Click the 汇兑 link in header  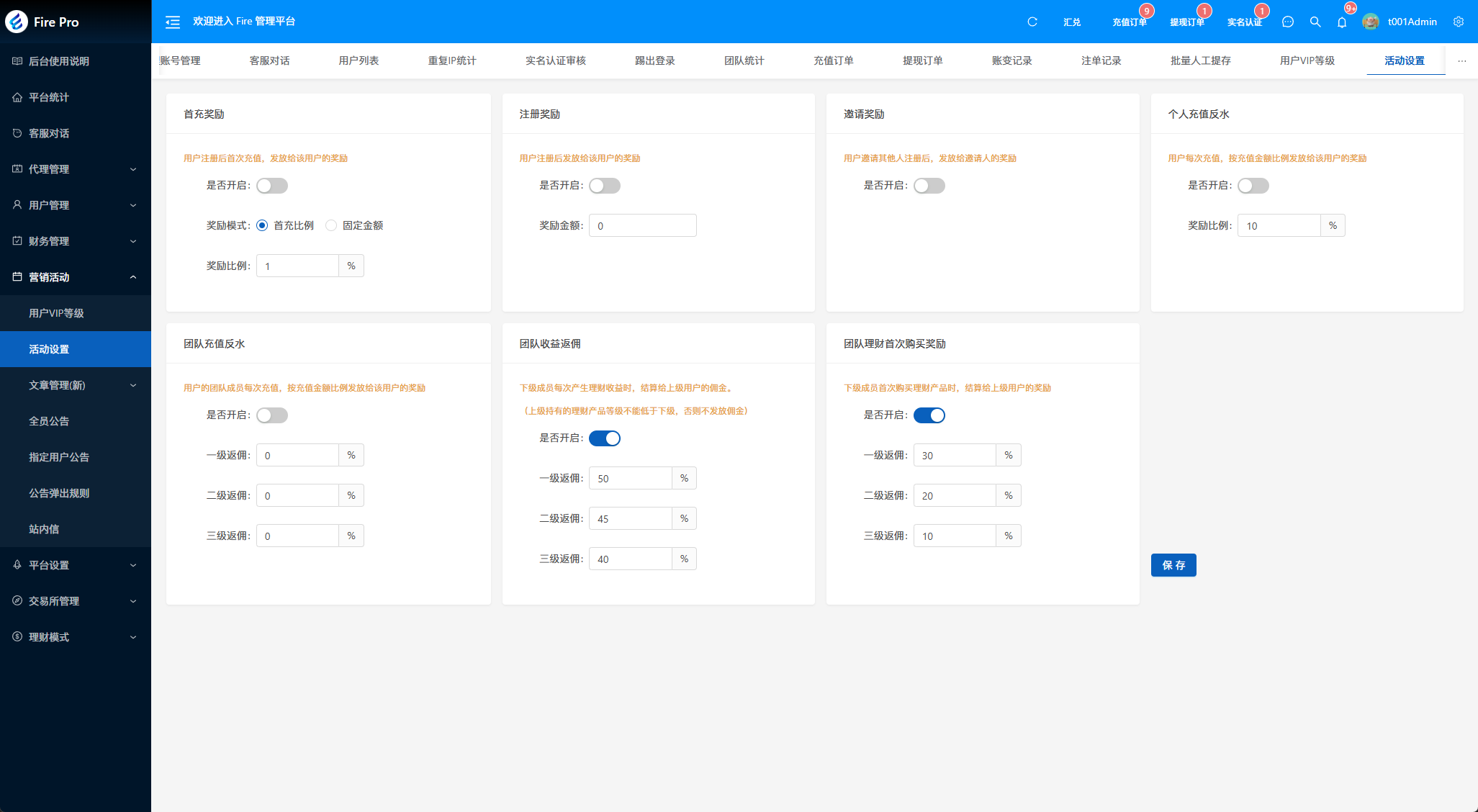1072,22
